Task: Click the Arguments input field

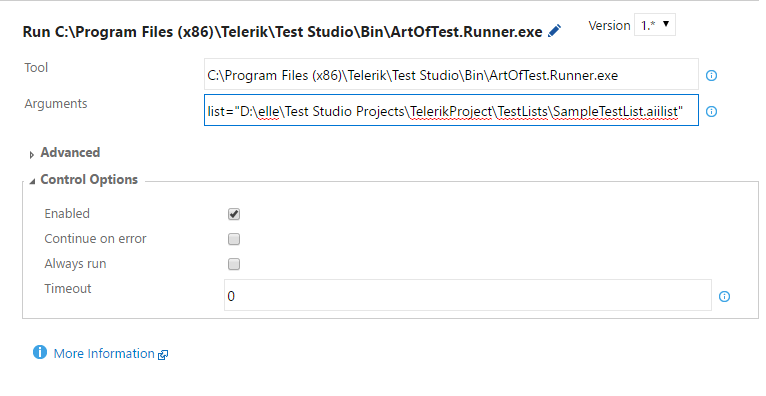Action: click(451, 110)
